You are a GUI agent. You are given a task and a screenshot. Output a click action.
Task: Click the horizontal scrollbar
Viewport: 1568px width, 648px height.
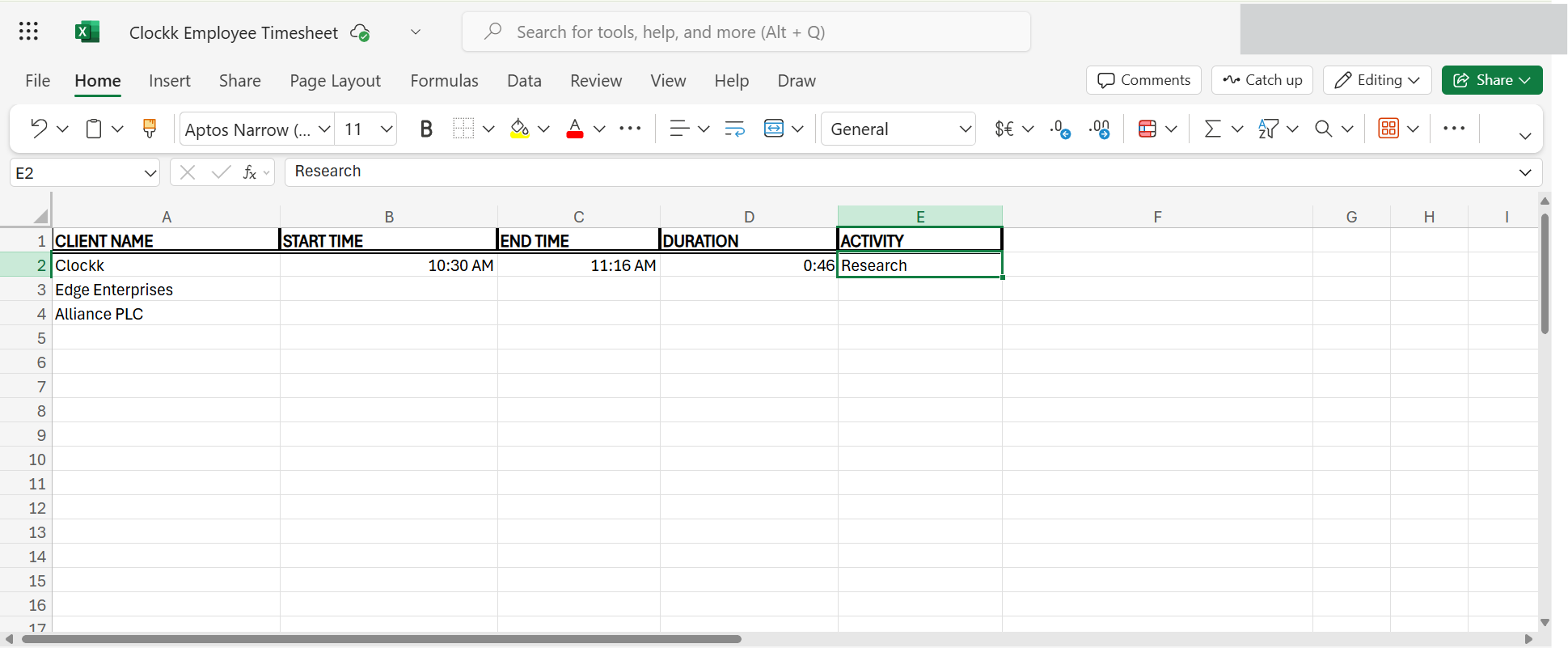[382, 639]
